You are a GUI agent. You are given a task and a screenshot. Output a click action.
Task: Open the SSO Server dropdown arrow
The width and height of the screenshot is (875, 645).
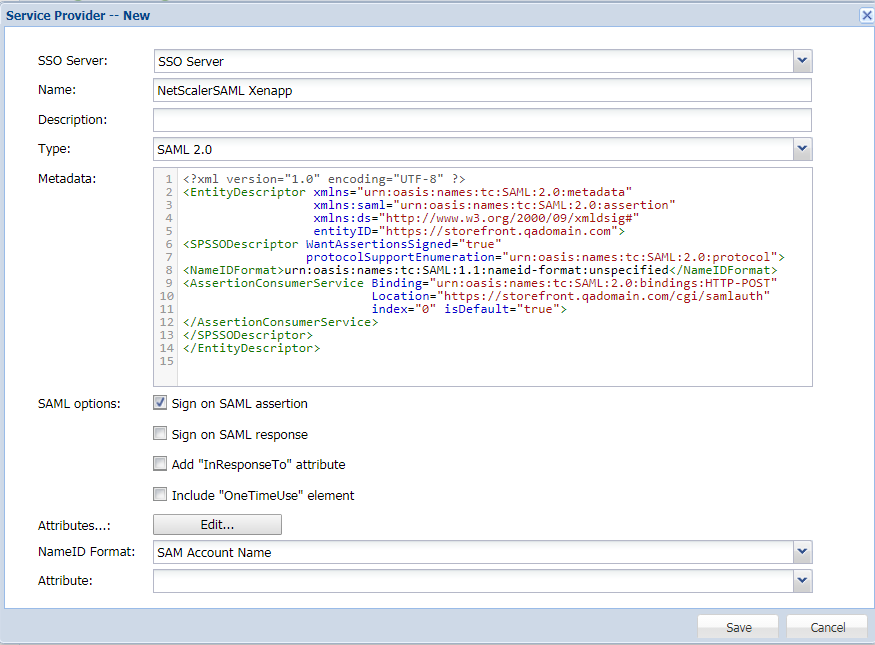click(802, 61)
